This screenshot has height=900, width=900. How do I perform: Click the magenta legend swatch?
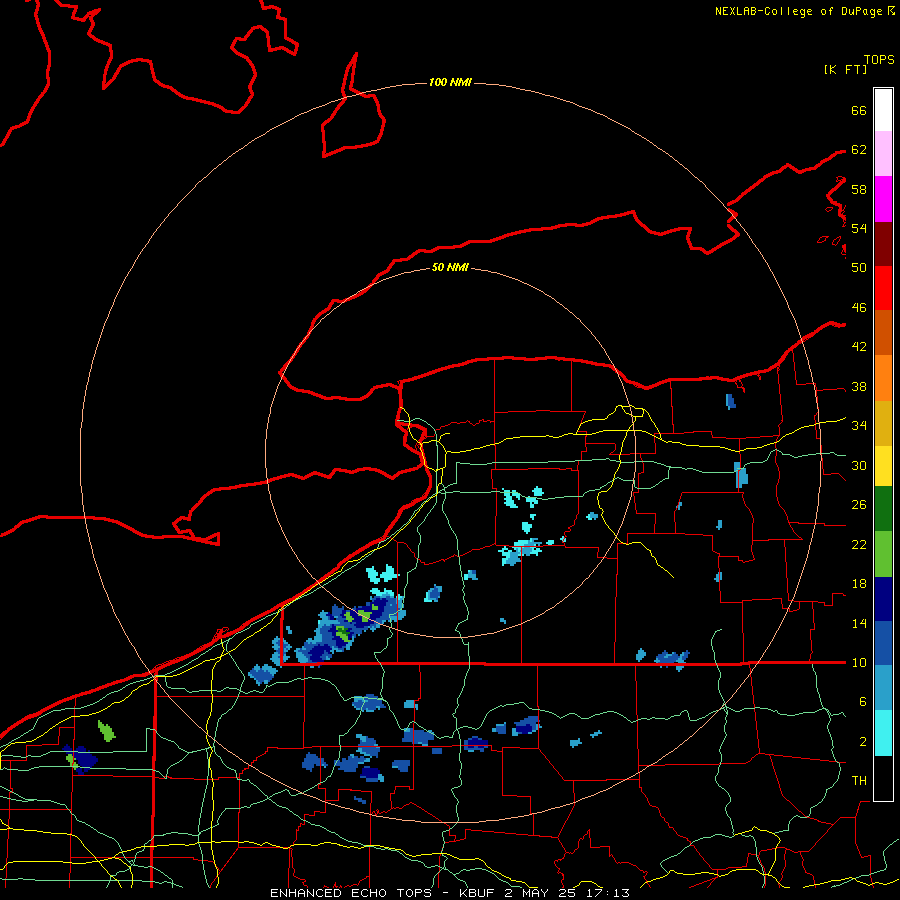[883, 199]
